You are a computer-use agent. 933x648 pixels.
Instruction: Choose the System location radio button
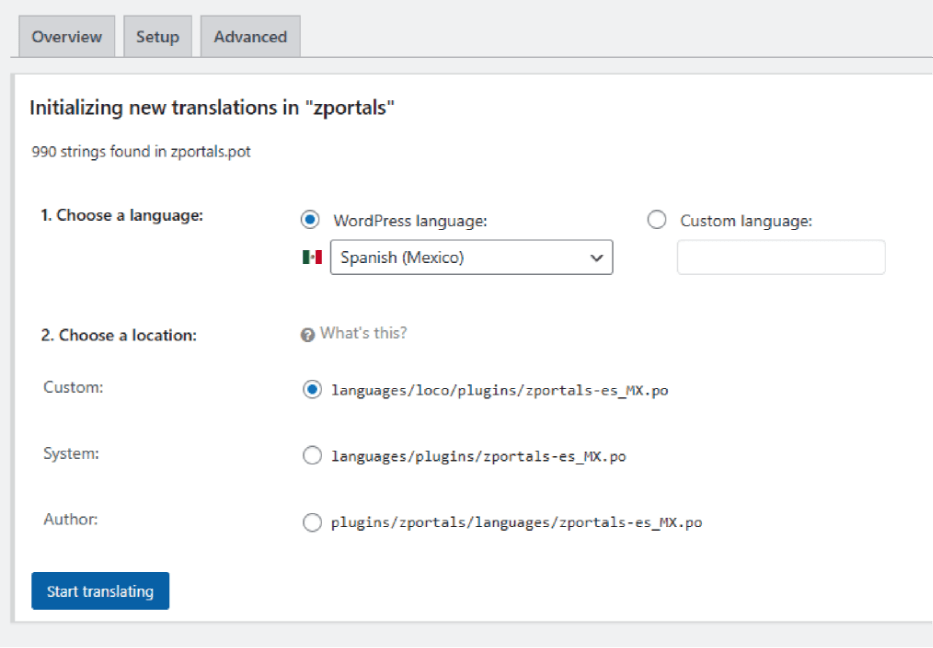click(x=312, y=456)
